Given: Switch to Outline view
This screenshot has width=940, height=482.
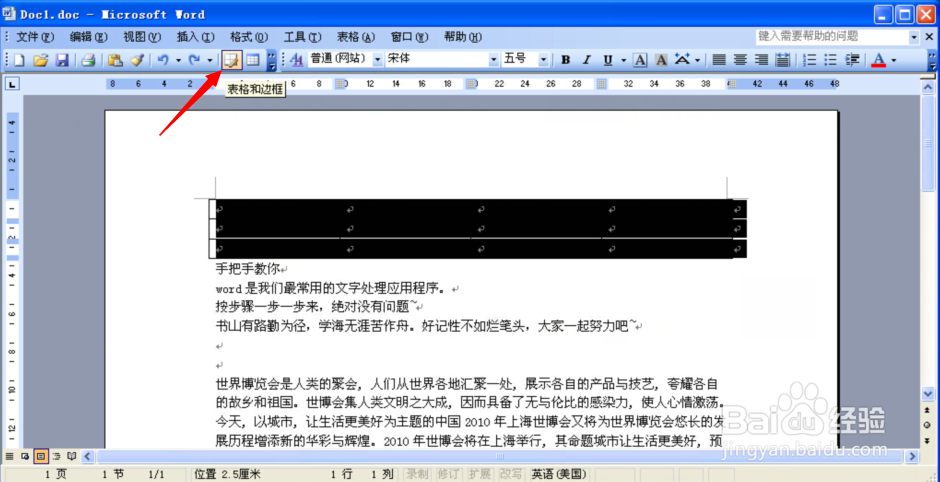Looking at the screenshot, I should coord(56,457).
